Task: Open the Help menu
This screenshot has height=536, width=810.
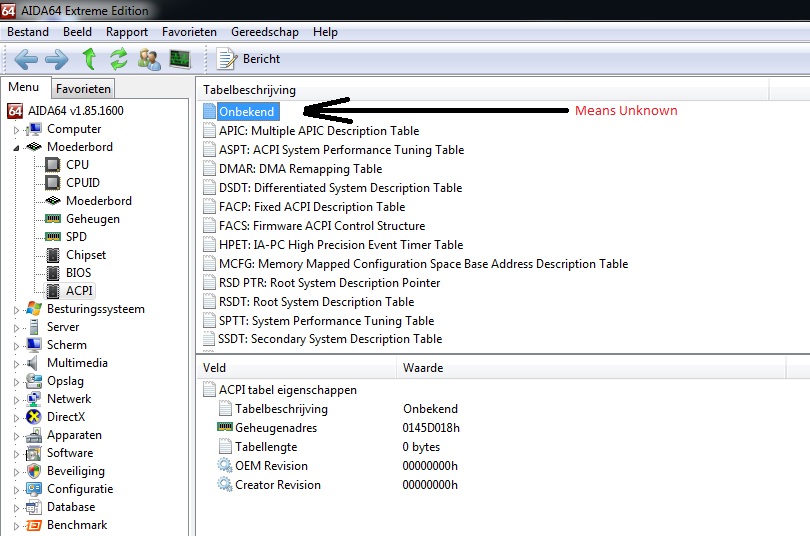Action: 325,32
